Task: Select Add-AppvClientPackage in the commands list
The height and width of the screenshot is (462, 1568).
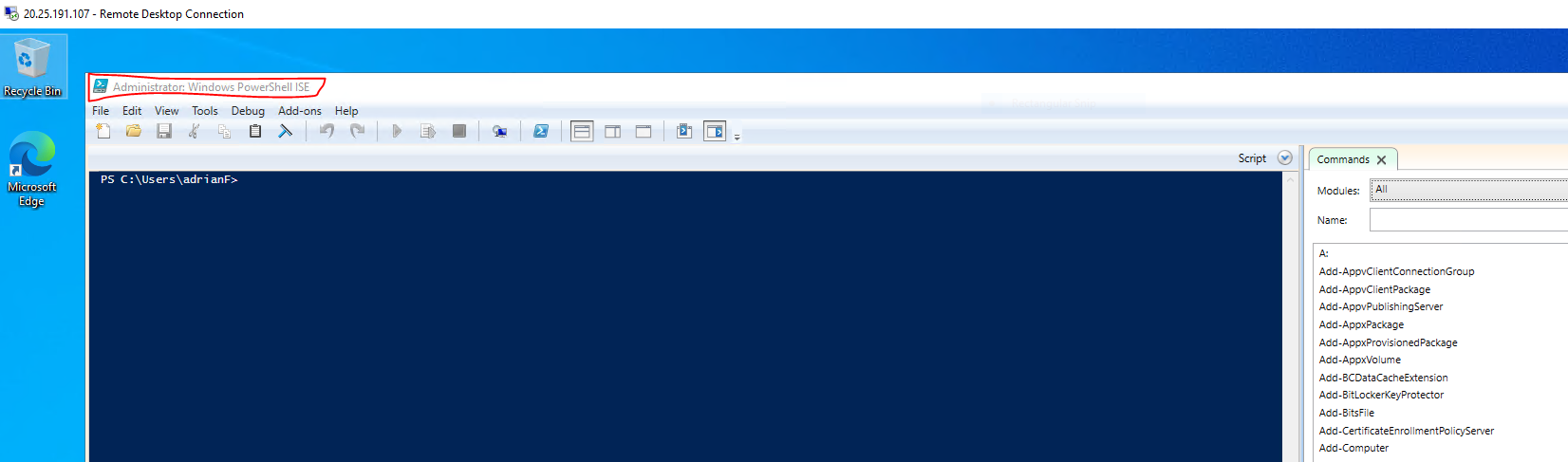Action: [x=1374, y=289]
